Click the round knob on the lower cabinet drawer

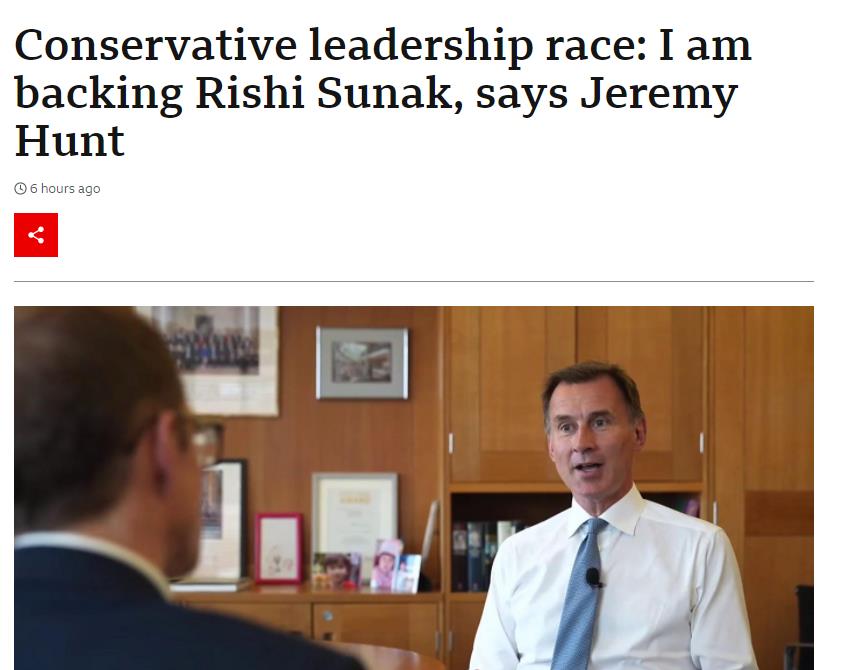click(x=327, y=616)
